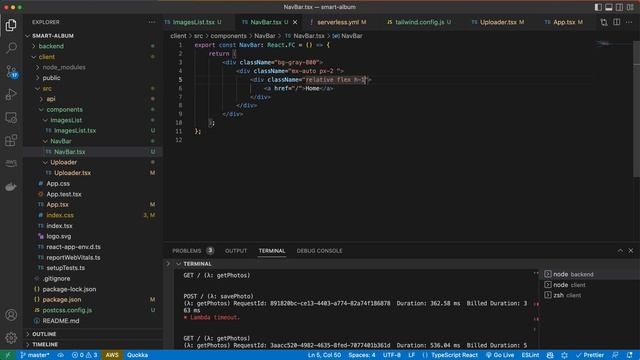Screen dimensions: 640x360
Task: Close the NavBar.tsx tab
Action: click(295, 22)
